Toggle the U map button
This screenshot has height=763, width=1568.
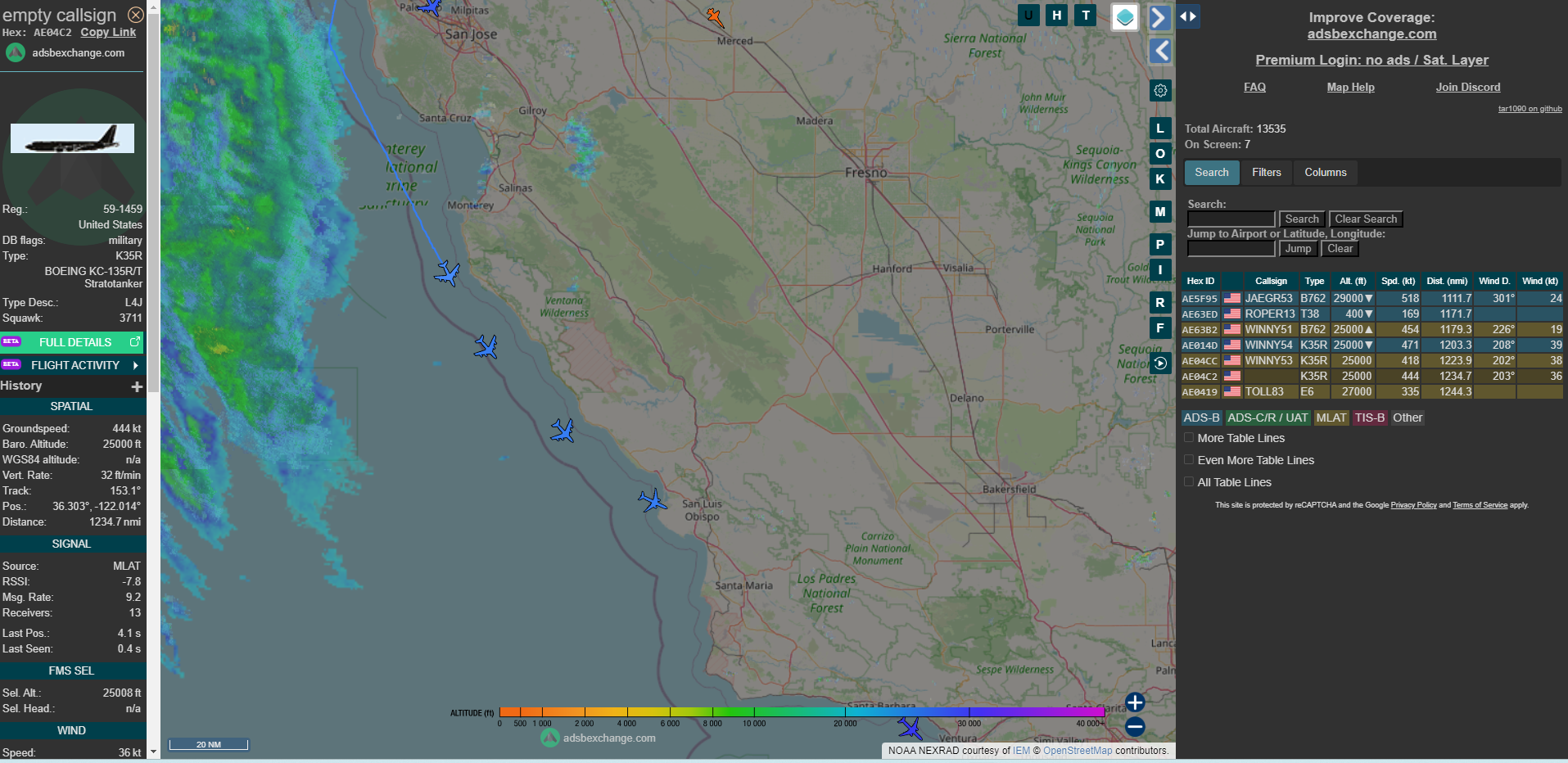tap(1028, 15)
